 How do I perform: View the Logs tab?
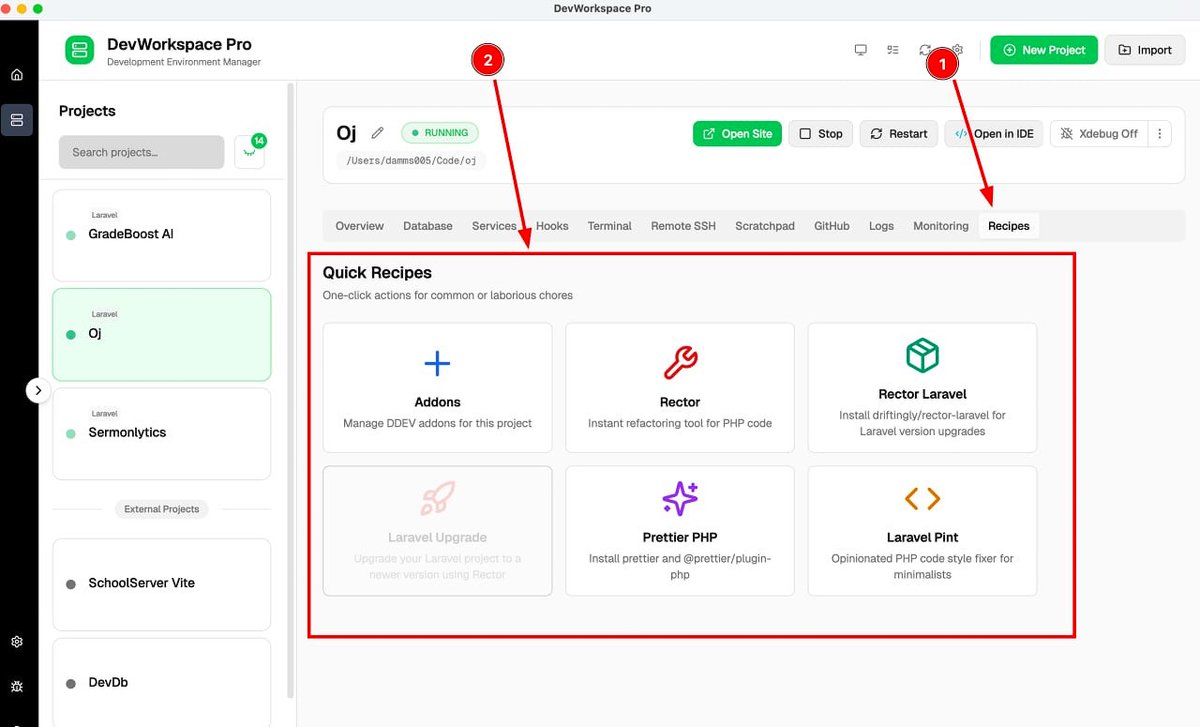tap(881, 226)
